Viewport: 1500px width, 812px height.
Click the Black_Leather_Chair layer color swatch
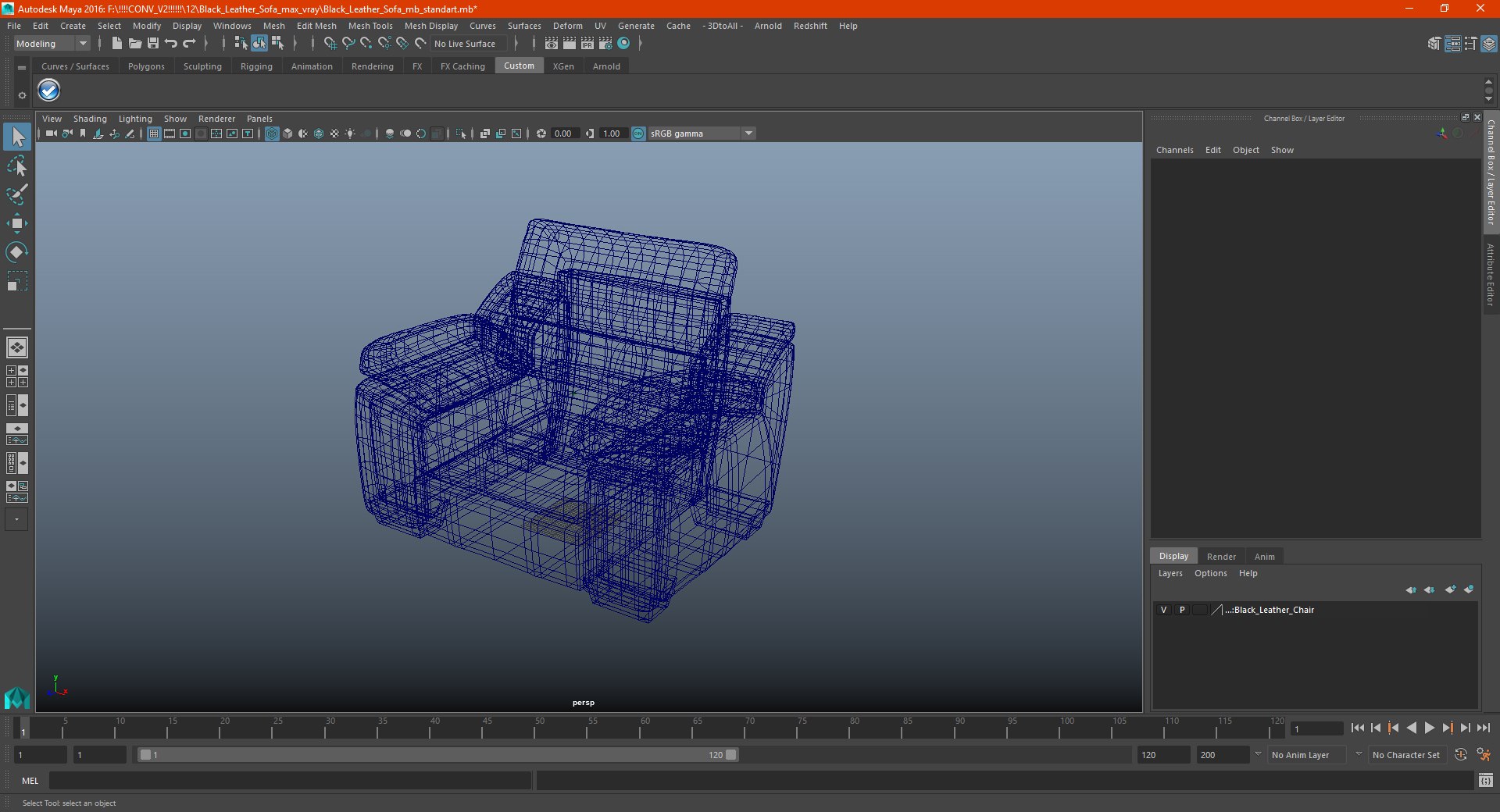[1216, 610]
